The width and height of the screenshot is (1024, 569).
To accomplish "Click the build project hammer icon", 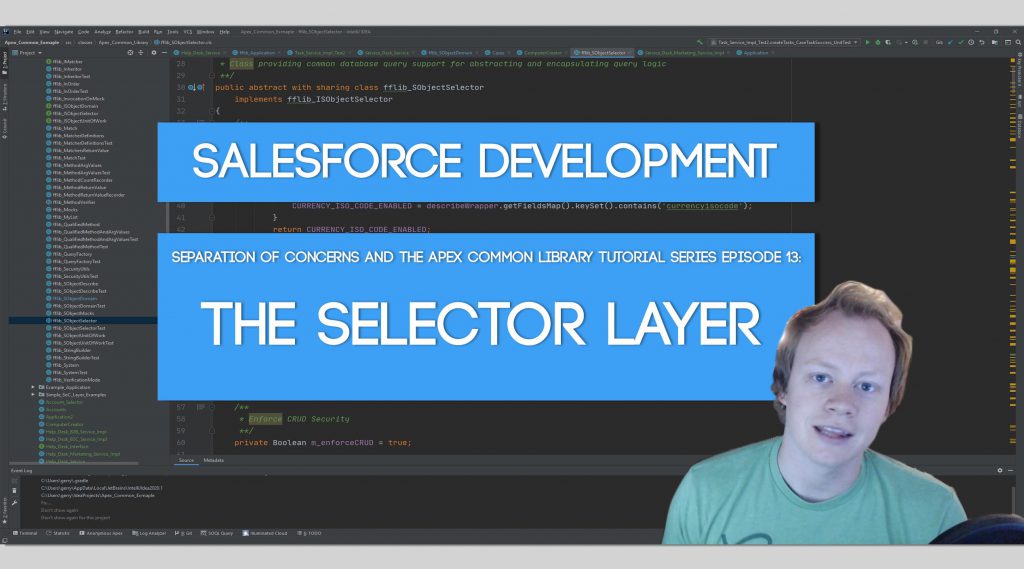I will coord(700,42).
